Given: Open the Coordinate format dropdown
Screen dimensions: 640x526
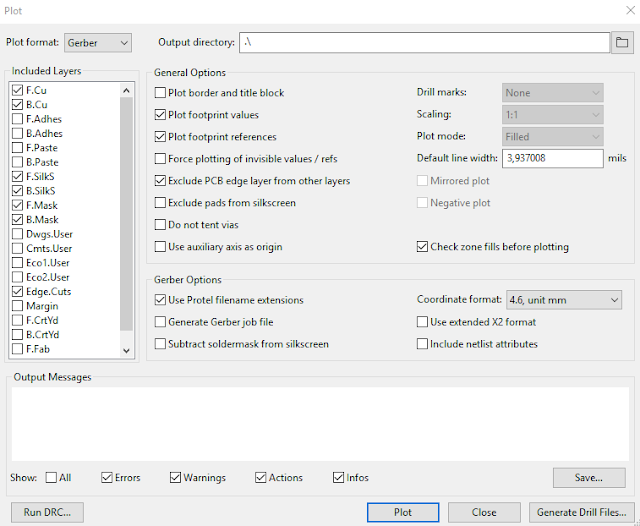Looking at the screenshot, I should click(564, 300).
